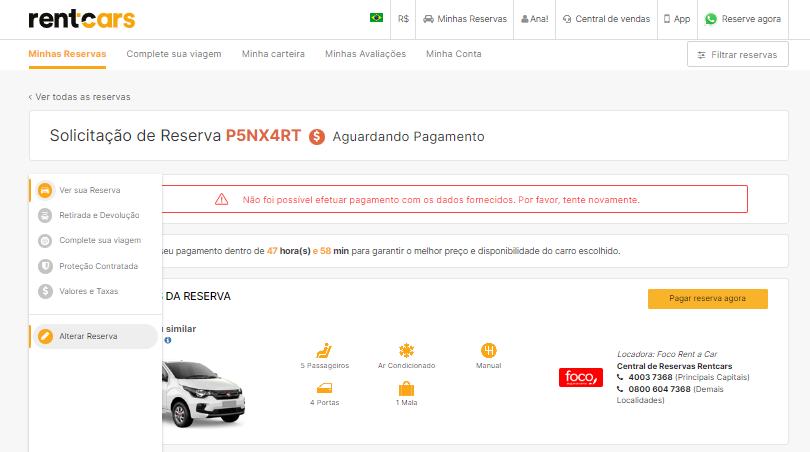Go to the Minha Conta tab
The width and height of the screenshot is (810, 452).
453,54
